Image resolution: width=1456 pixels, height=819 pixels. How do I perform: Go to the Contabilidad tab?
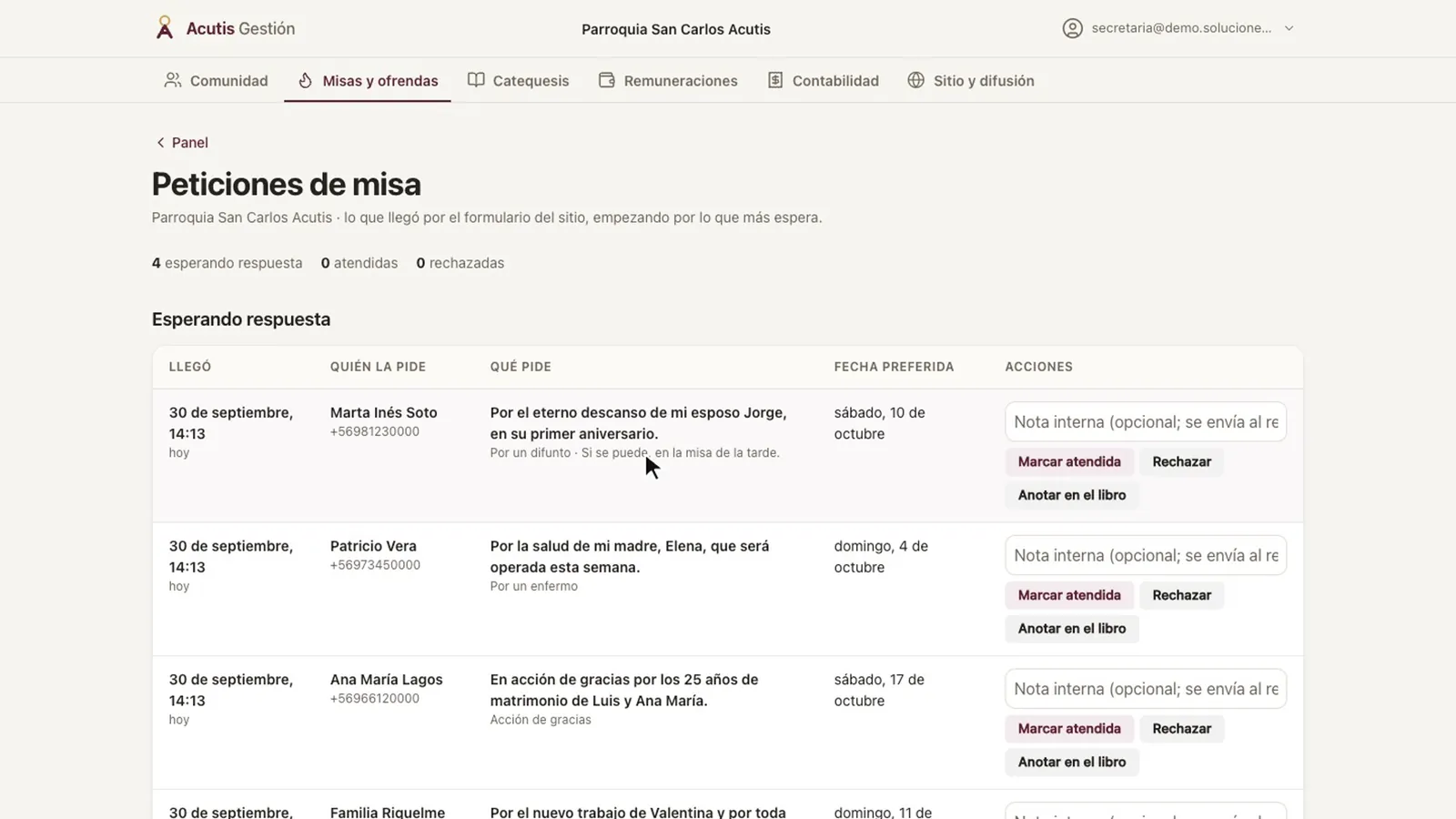coord(824,80)
